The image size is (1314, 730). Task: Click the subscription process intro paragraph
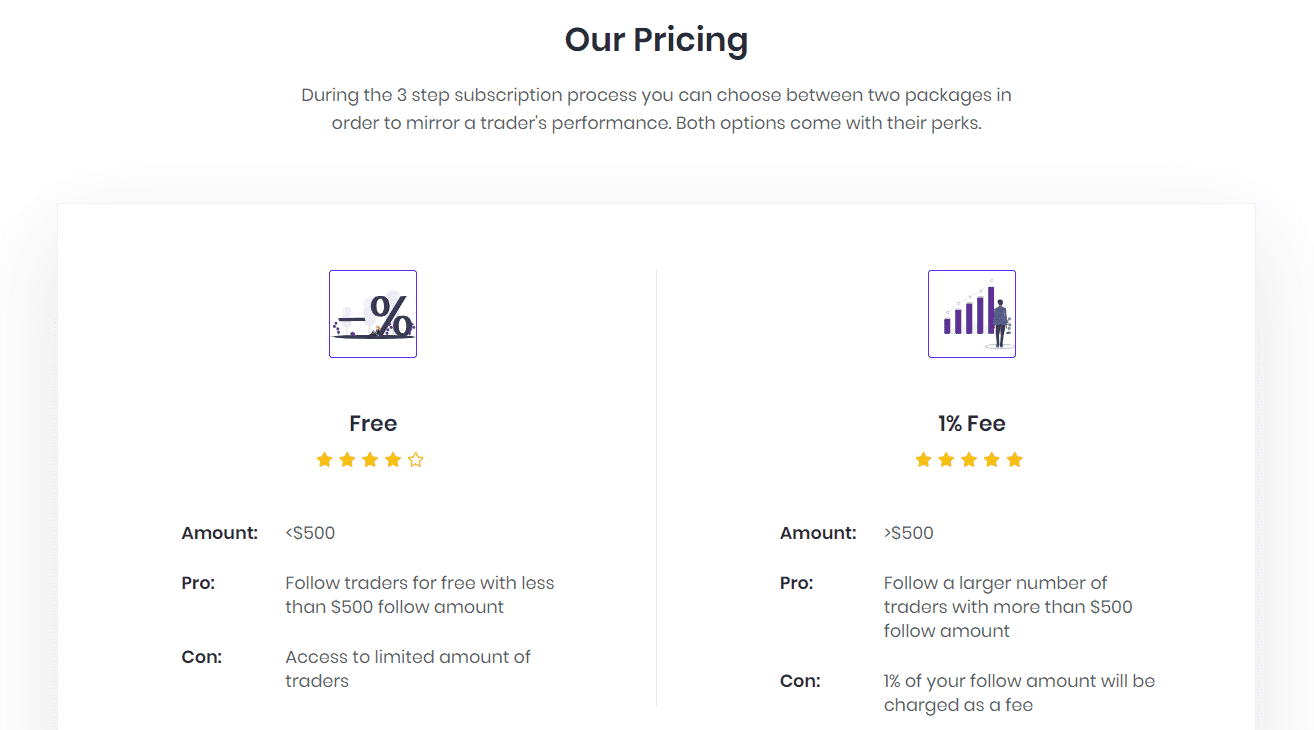657,110
